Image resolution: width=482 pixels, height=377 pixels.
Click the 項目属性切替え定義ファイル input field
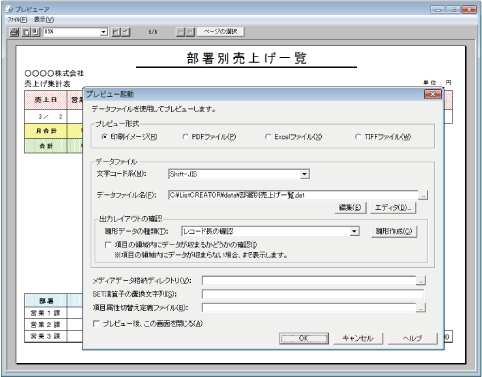click(x=309, y=308)
